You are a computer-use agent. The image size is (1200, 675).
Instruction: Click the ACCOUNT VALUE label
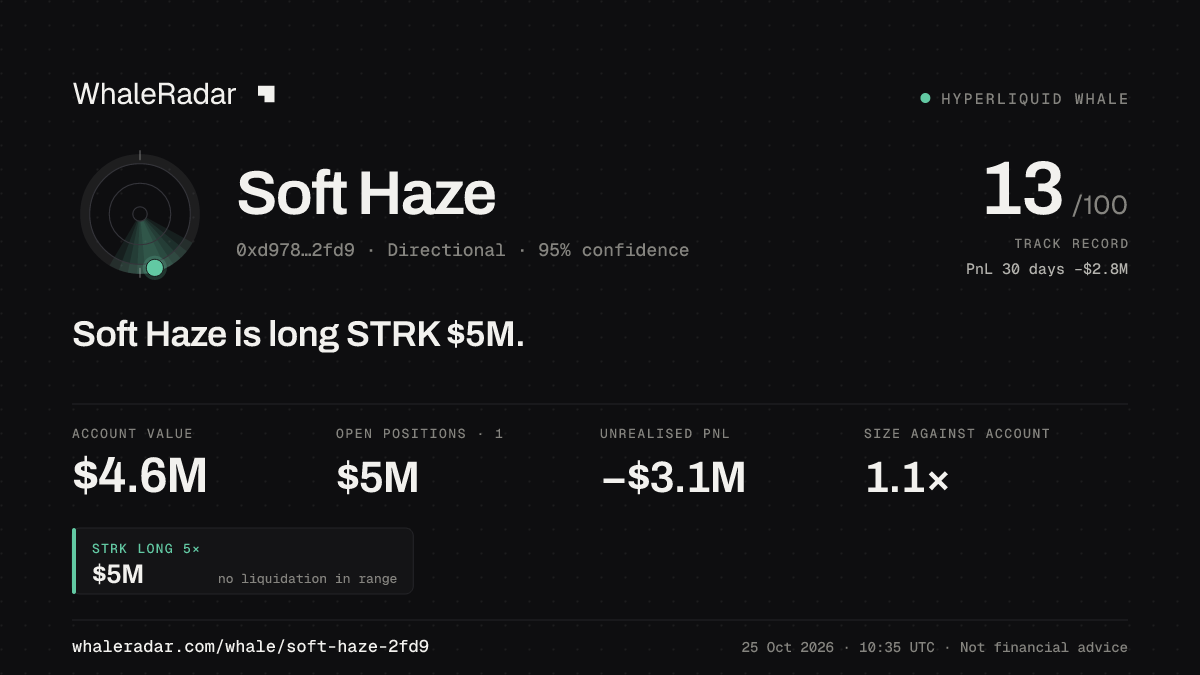(x=132, y=434)
